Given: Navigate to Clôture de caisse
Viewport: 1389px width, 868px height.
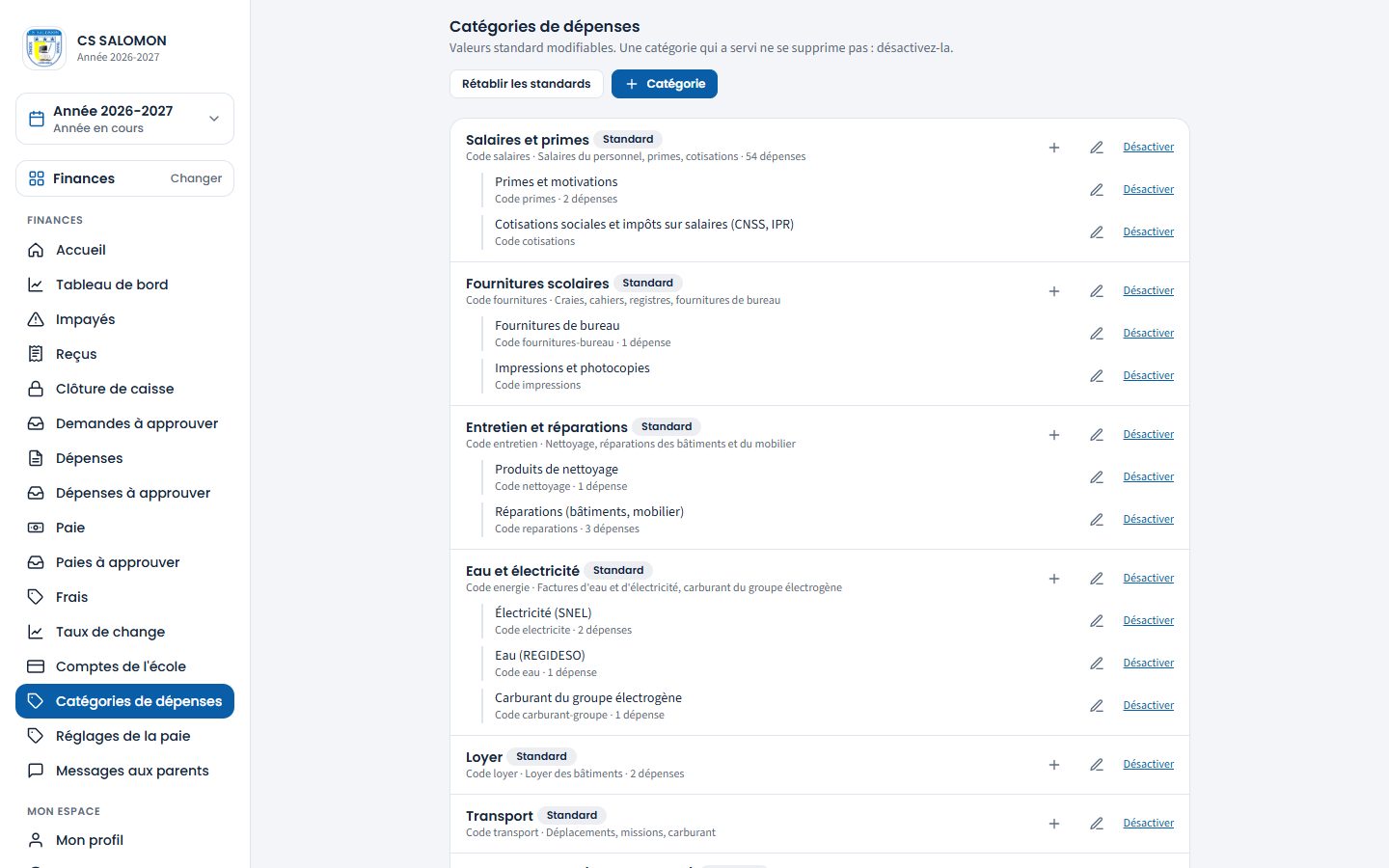Looking at the screenshot, I should point(124,389).
